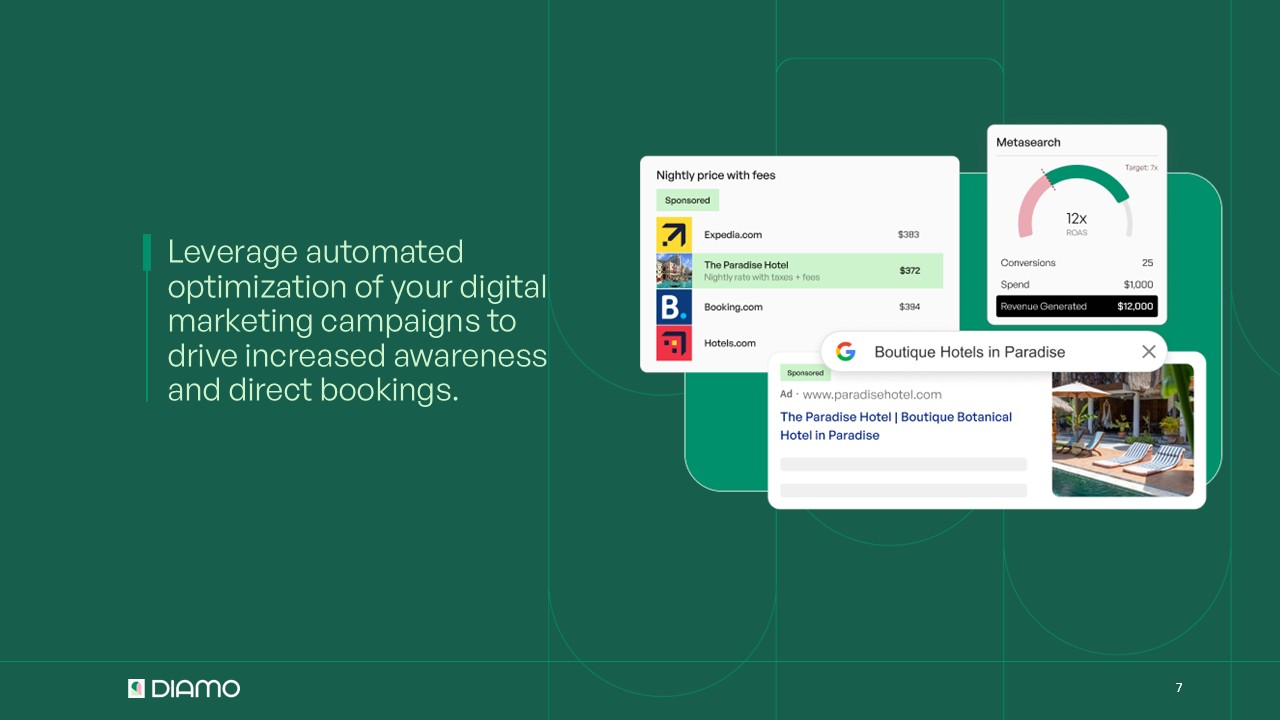Click the $372 Paradise Hotel price
Screen dimensions: 1280x720
pyautogui.click(x=910, y=270)
